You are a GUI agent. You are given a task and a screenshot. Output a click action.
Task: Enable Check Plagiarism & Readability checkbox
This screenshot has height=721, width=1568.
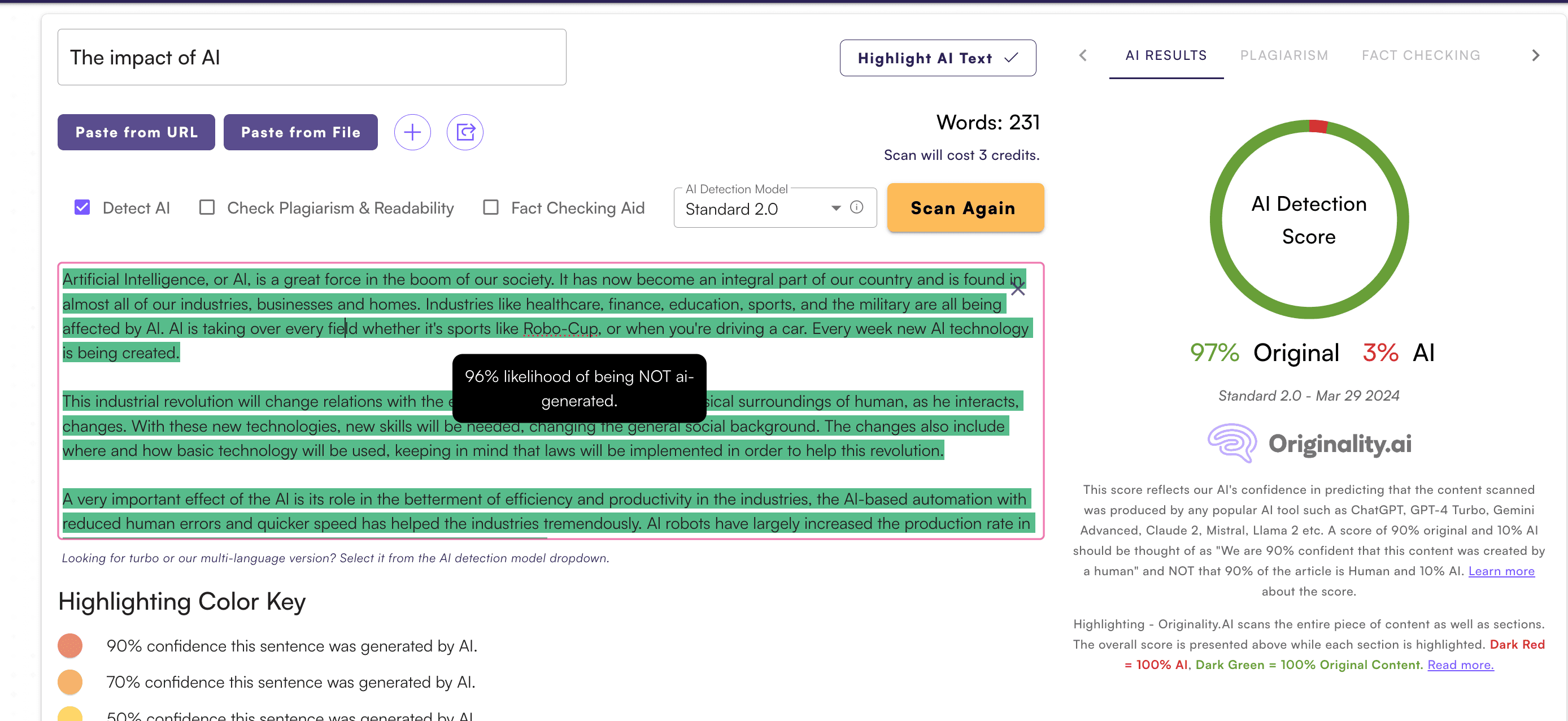click(207, 207)
